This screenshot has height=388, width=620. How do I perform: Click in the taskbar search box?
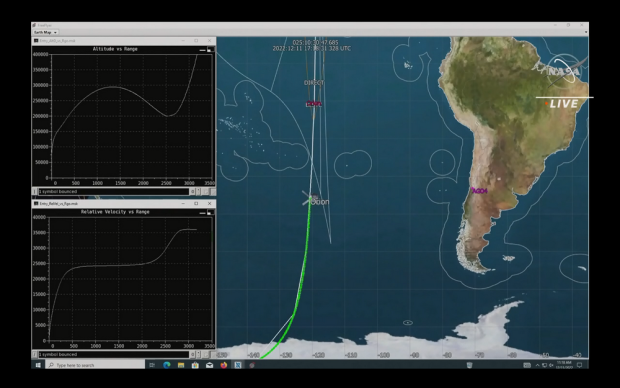95,365
